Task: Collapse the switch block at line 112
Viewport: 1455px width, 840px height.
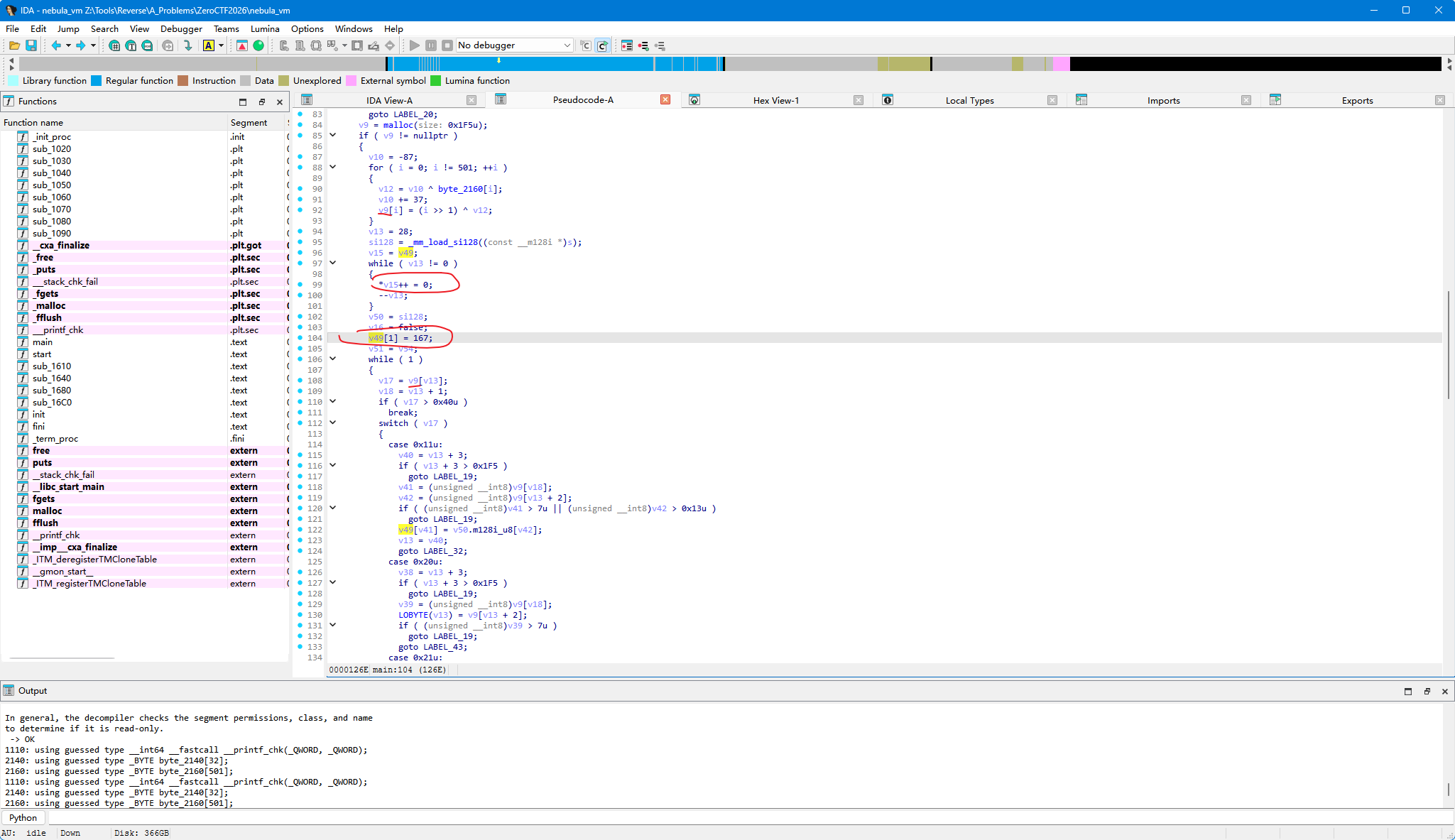Action: point(332,423)
